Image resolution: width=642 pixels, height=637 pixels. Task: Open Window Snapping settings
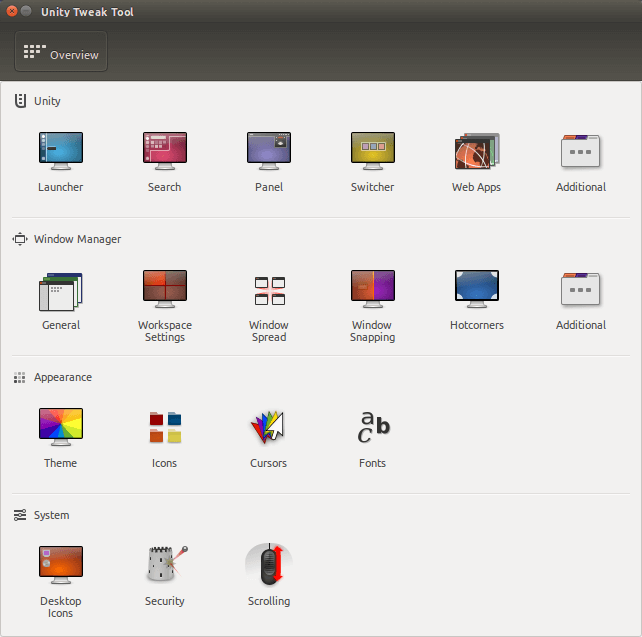[x=373, y=289]
